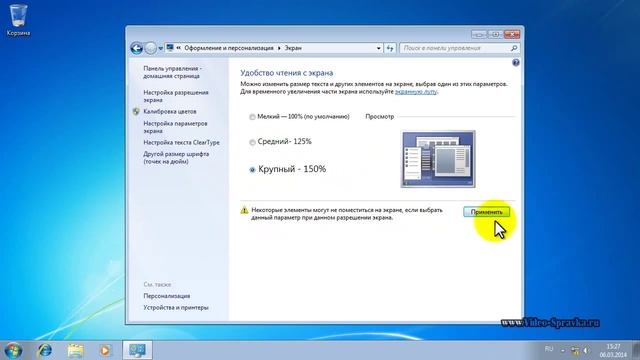640x360 pixels.
Task: Open Help via the blue question mark icon
Action: (516, 62)
